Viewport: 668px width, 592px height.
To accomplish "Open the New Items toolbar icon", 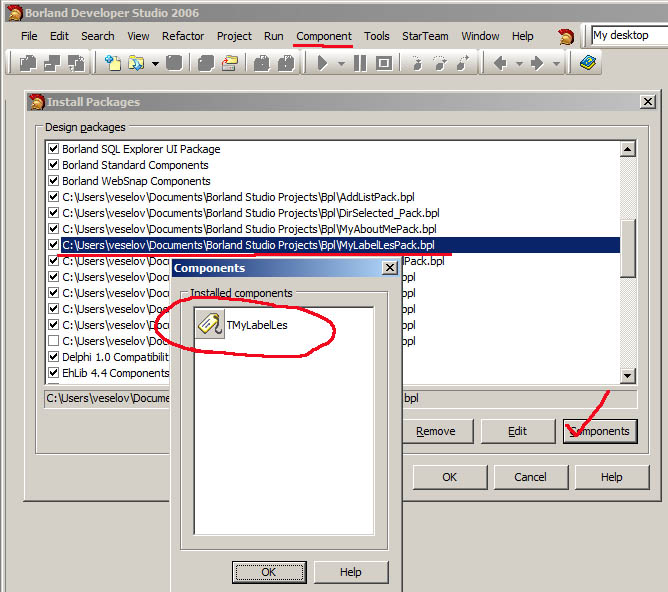I will [x=112, y=63].
